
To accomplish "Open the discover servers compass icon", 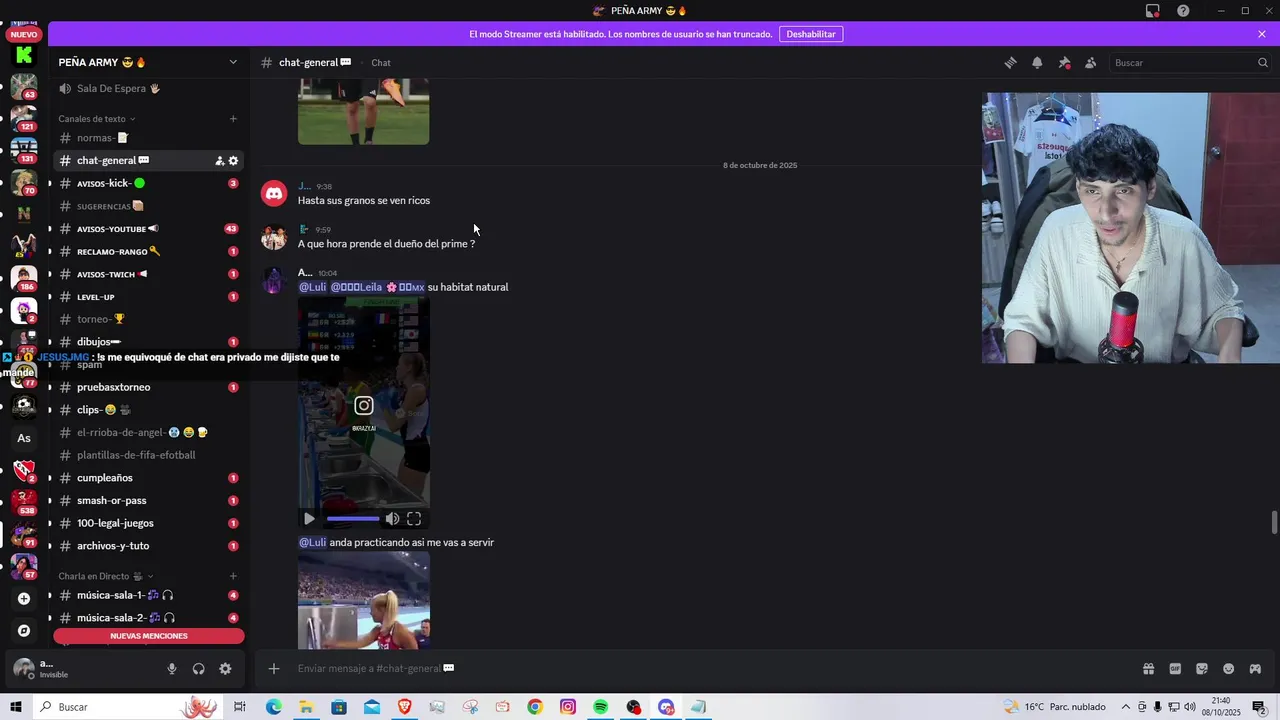I will pos(24,631).
